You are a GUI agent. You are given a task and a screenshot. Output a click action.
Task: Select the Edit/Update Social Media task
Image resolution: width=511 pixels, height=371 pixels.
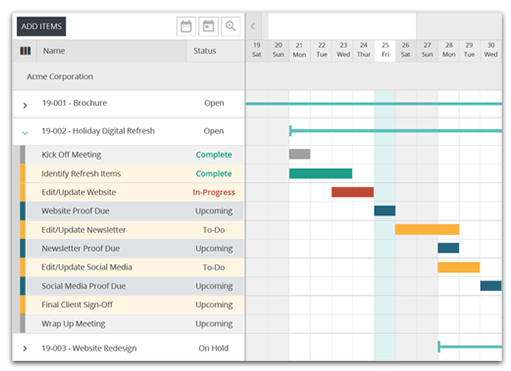pyautogui.click(x=87, y=267)
